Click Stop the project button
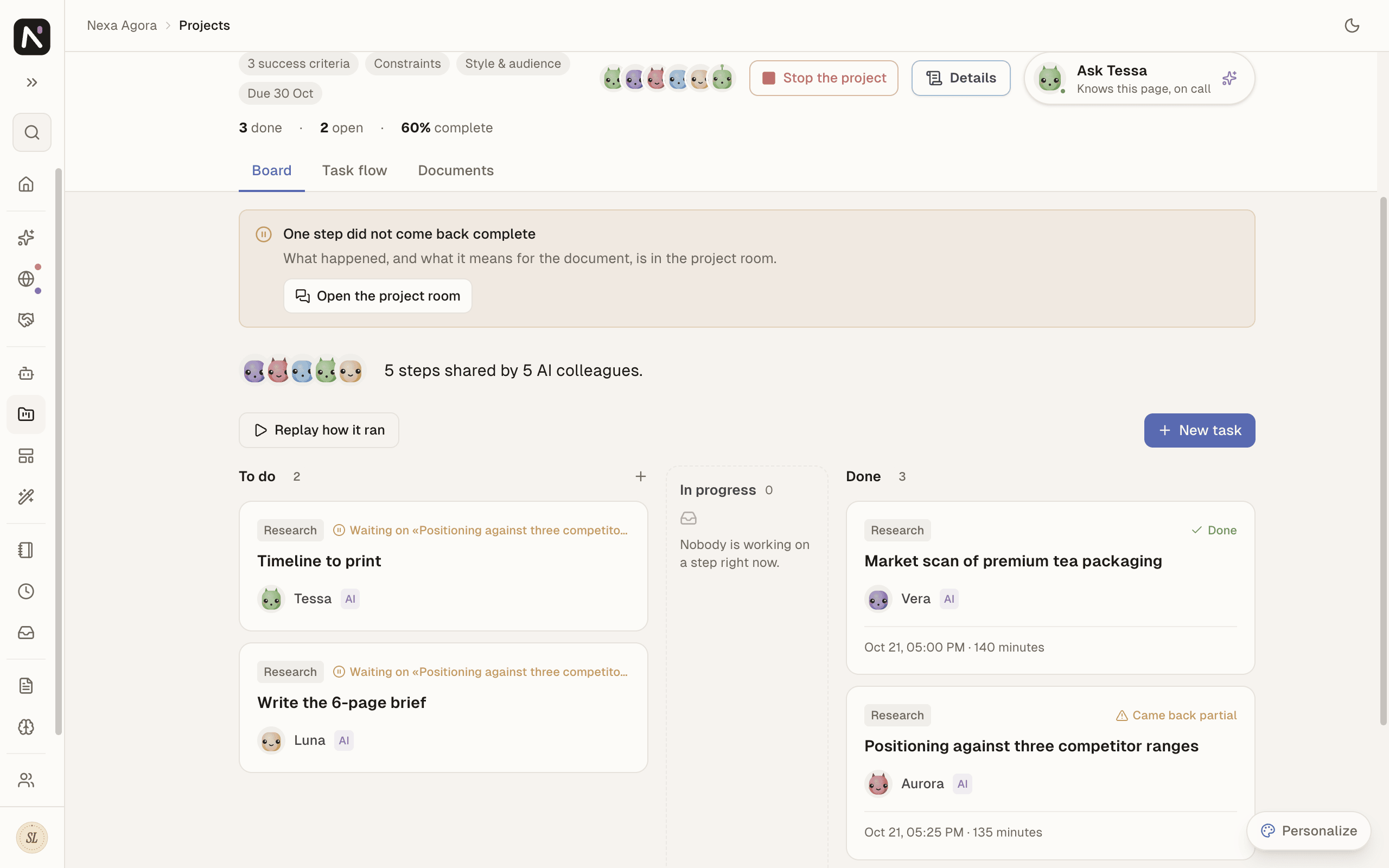This screenshot has width=1389, height=868. click(824, 78)
